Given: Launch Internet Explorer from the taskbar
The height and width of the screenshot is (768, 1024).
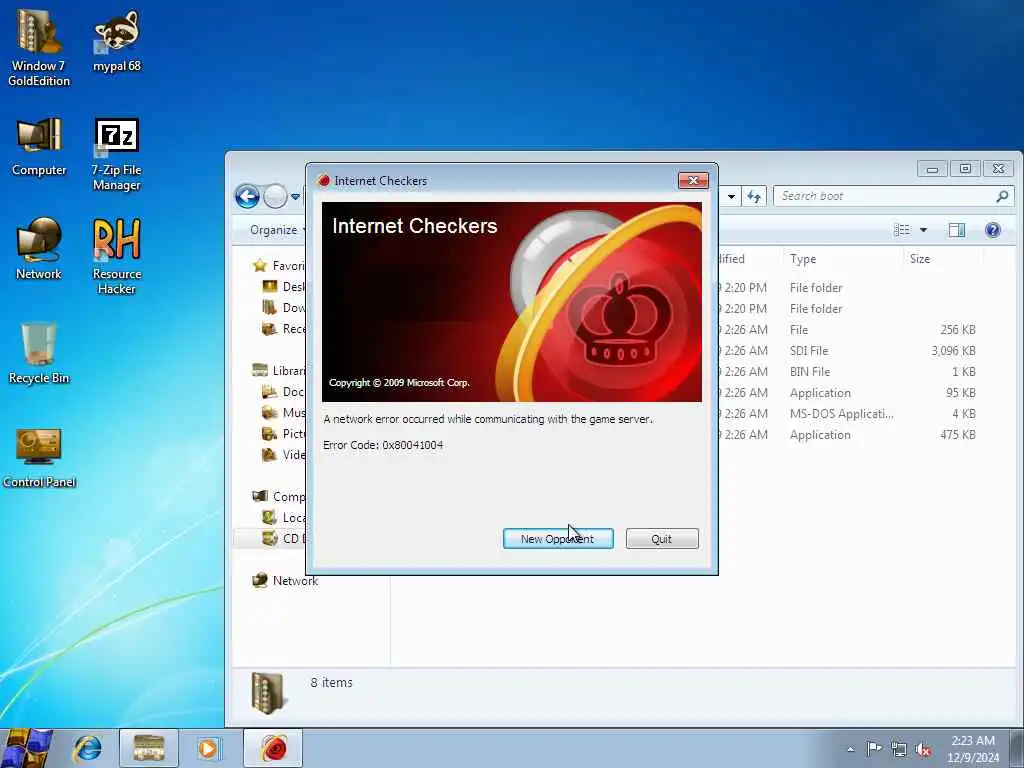Looking at the screenshot, I should coord(87,748).
